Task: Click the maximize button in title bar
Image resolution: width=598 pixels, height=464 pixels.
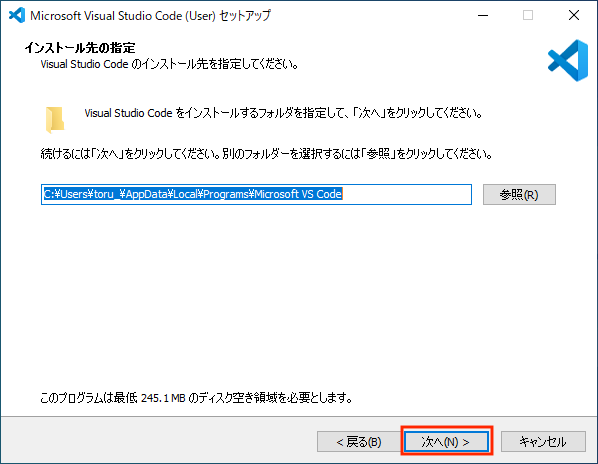Action: click(528, 15)
